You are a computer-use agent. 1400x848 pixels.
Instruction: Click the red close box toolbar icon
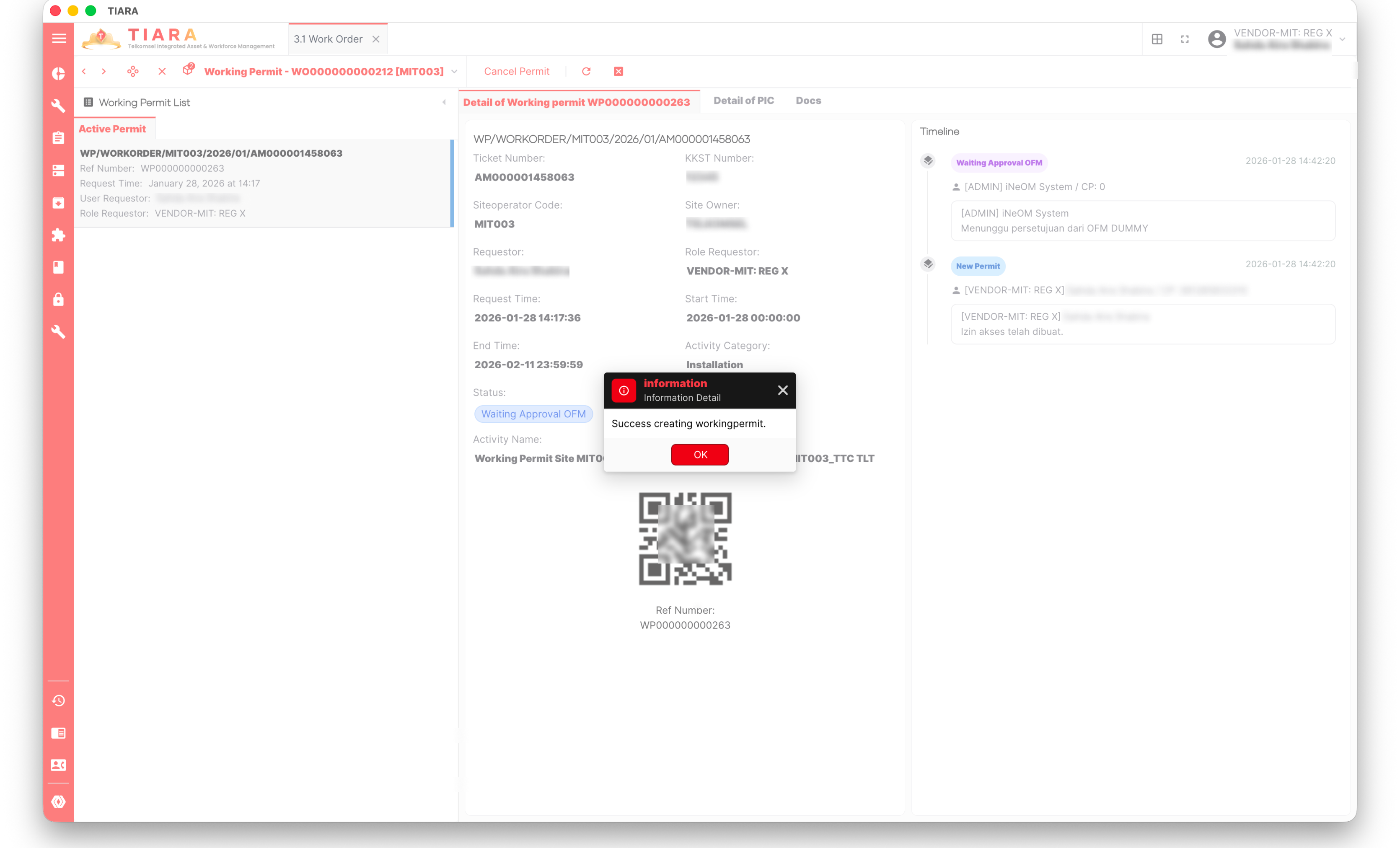click(618, 72)
